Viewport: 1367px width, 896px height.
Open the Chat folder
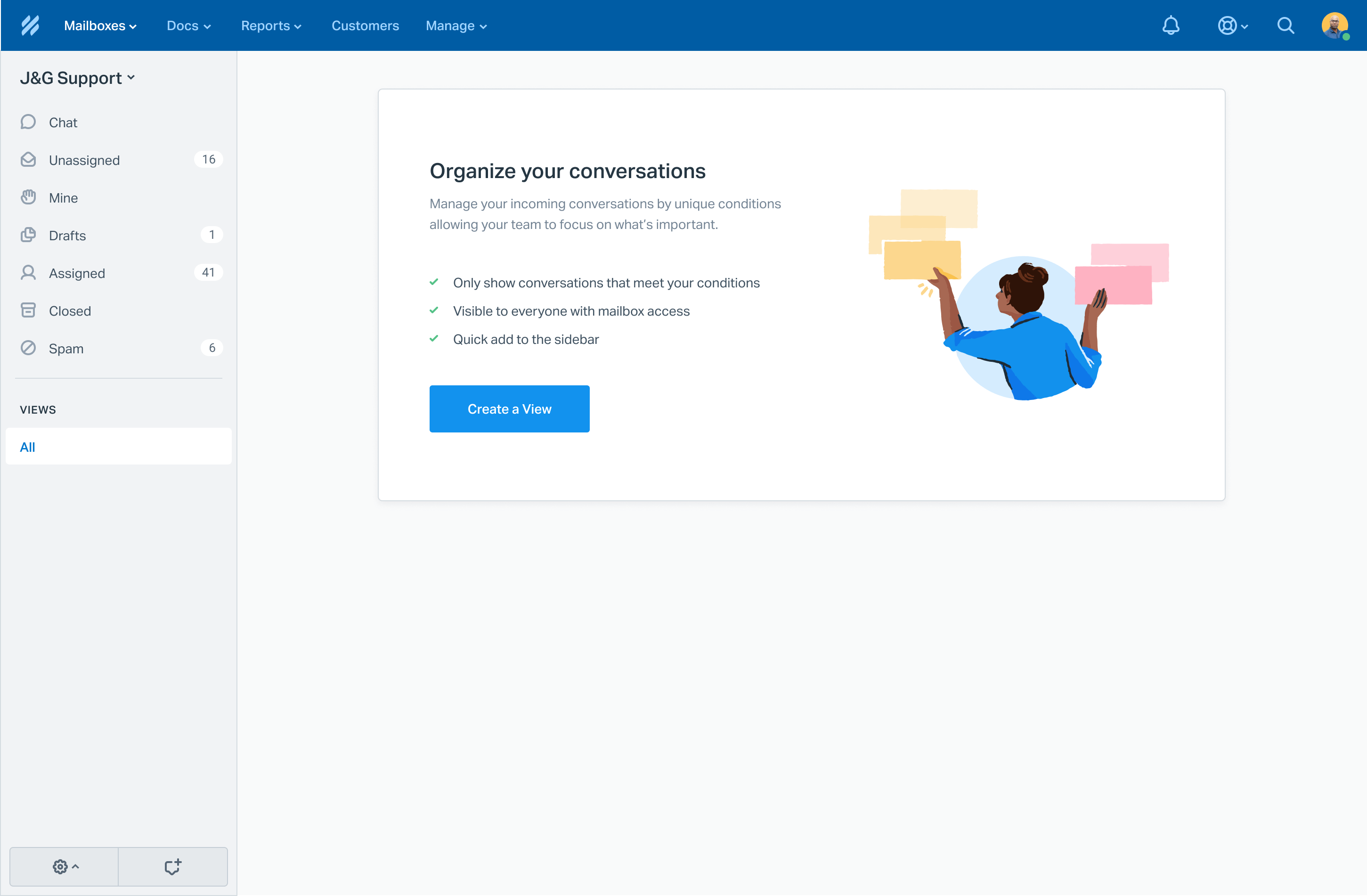click(x=63, y=122)
